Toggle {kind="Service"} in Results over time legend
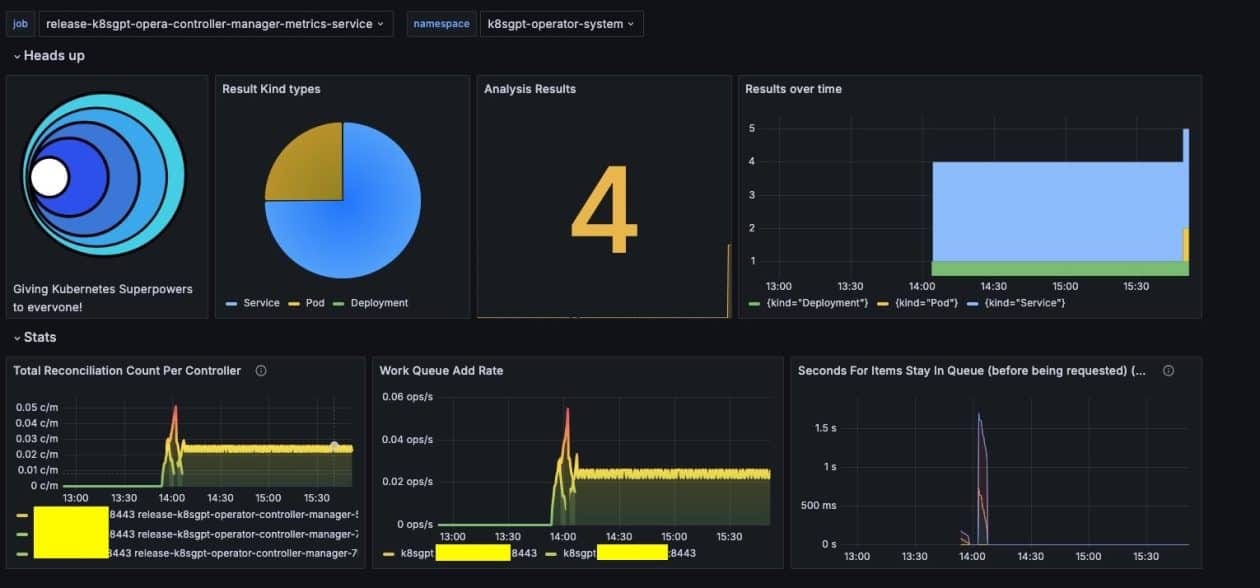The height and width of the screenshot is (588, 1260). click(x=1024, y=303)
